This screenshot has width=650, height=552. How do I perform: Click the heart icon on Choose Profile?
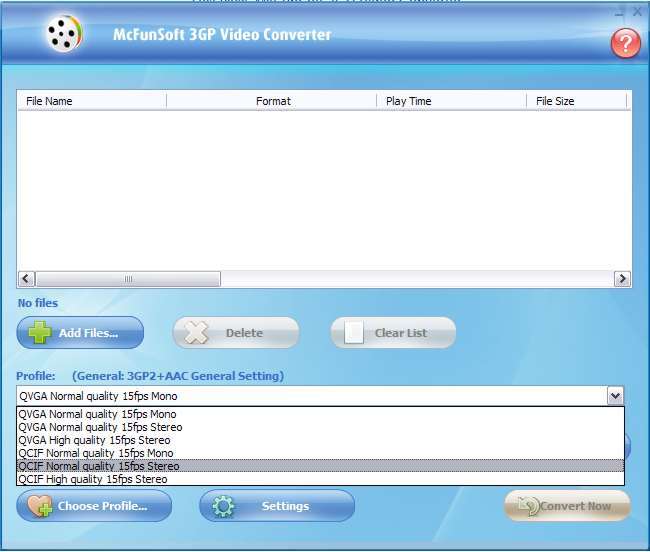tap(39, 506)
